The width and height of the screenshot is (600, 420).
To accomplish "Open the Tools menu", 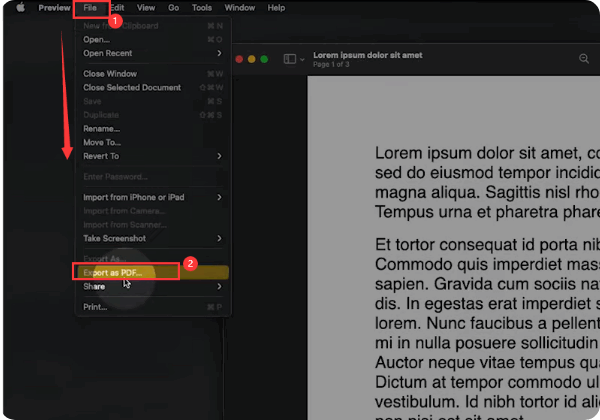I will (x=202, y=8).
